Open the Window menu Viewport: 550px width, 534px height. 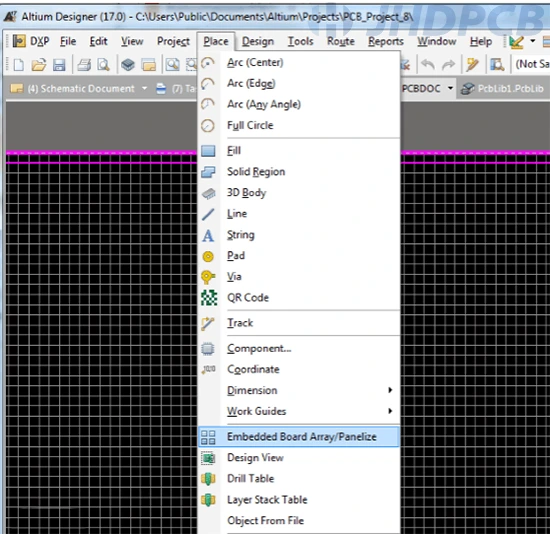click(x=437, y=41)
